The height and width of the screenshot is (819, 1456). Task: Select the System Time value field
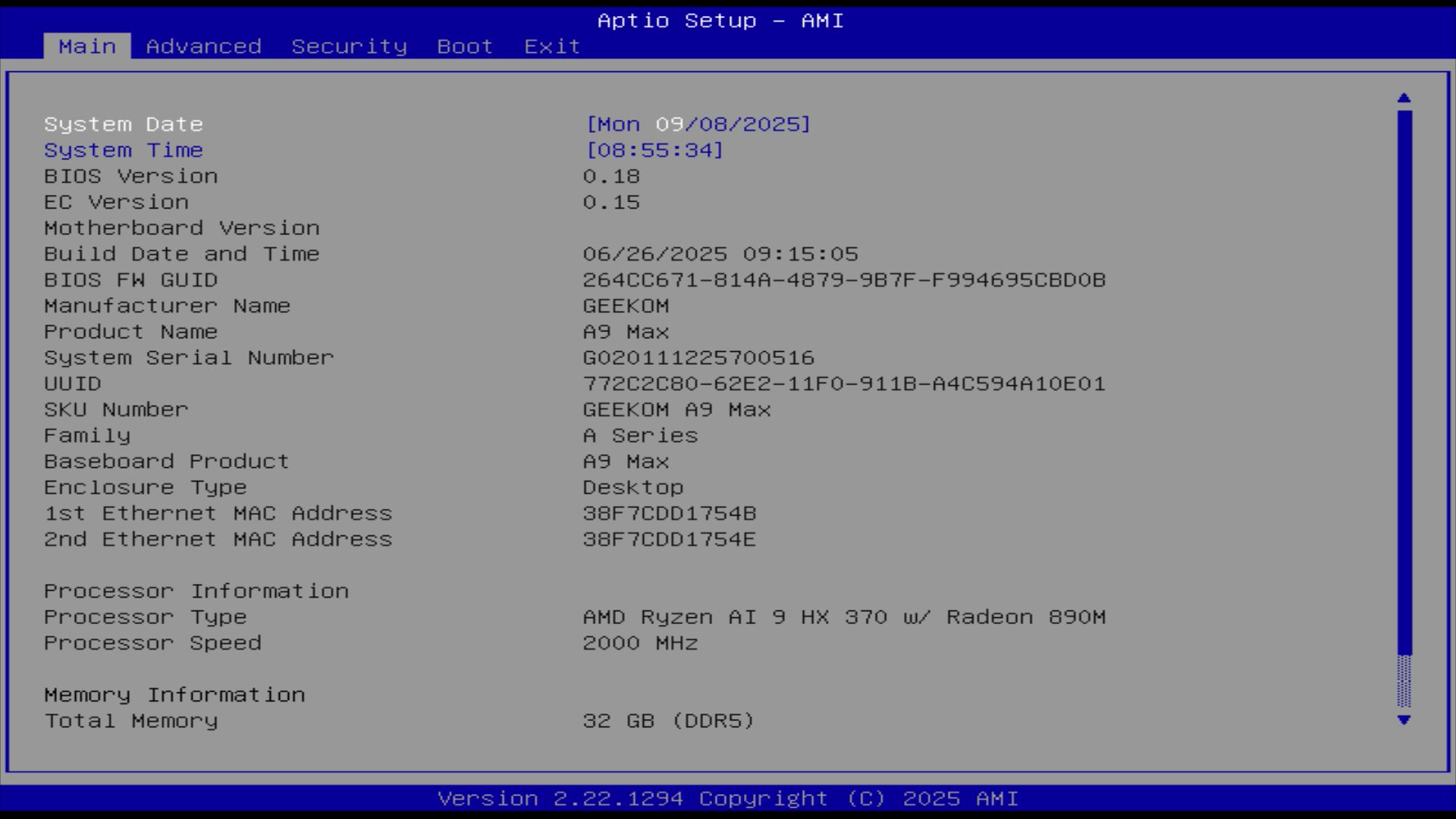click(654, 150)
